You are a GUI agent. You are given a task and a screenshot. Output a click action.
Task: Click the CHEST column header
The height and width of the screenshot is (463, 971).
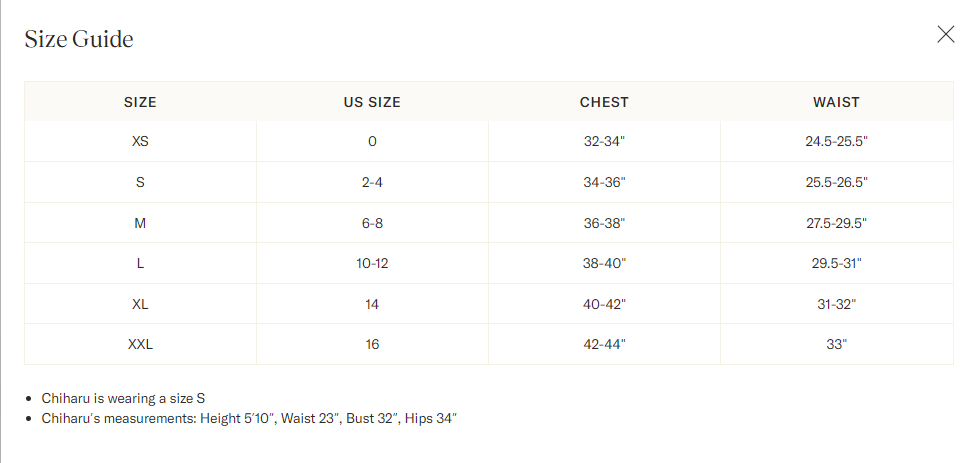click(x=604, y=102)
